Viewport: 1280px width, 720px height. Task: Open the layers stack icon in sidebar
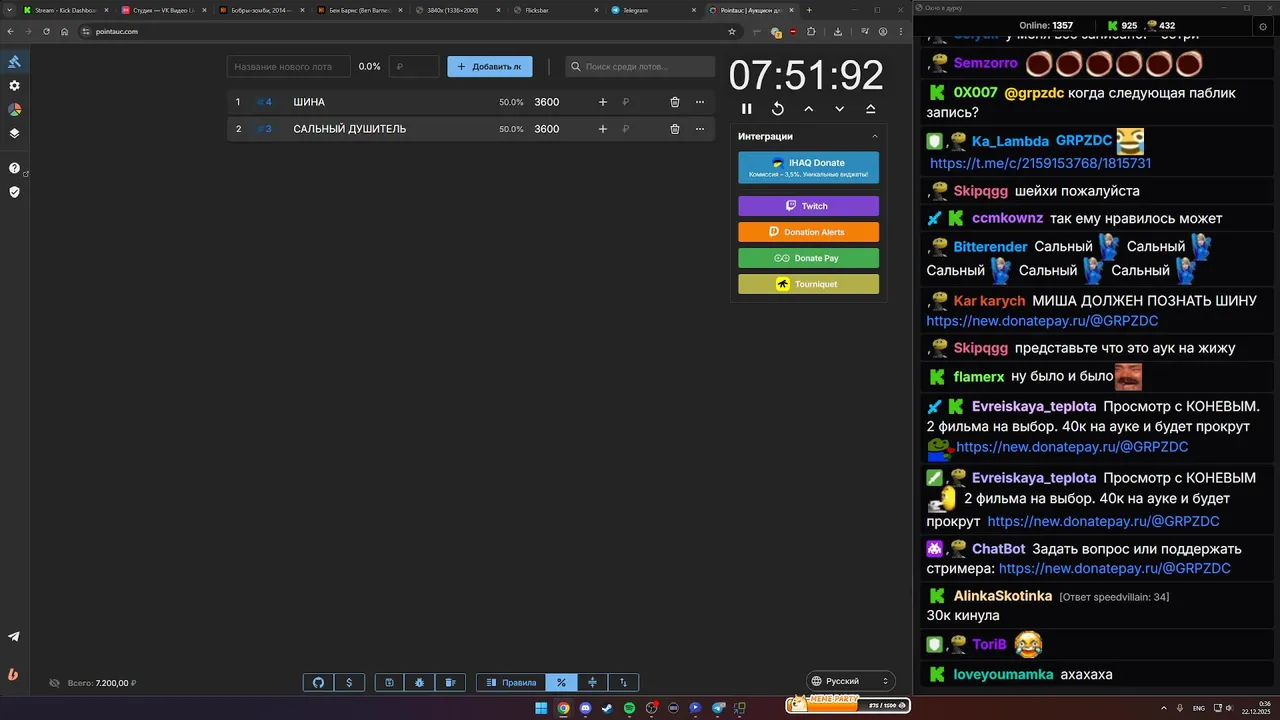click(14, 133)
